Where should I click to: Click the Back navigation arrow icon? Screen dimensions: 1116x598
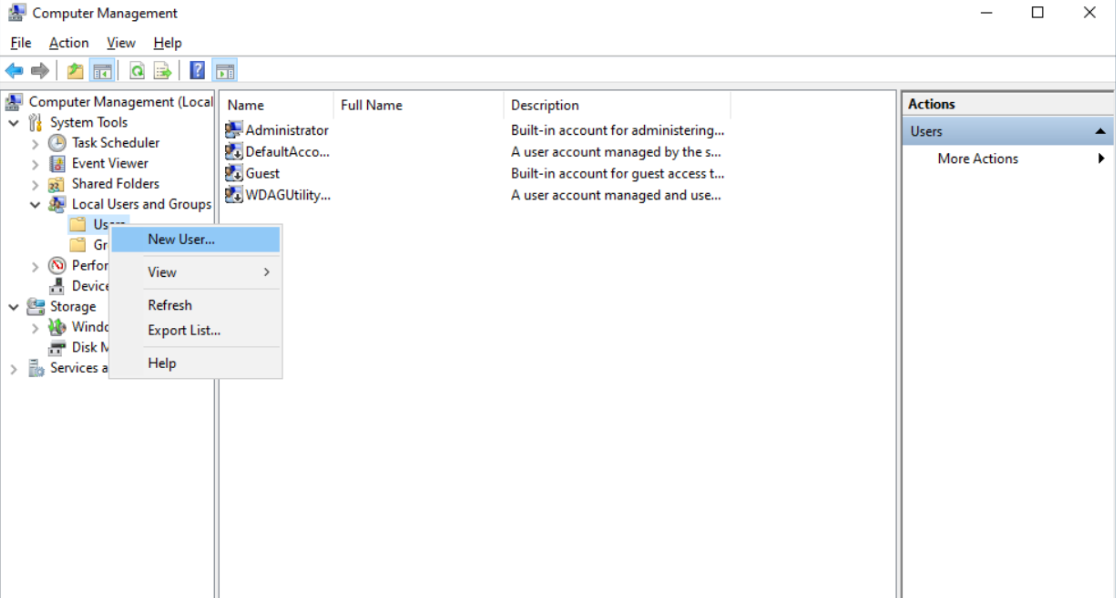coord(14,70)
